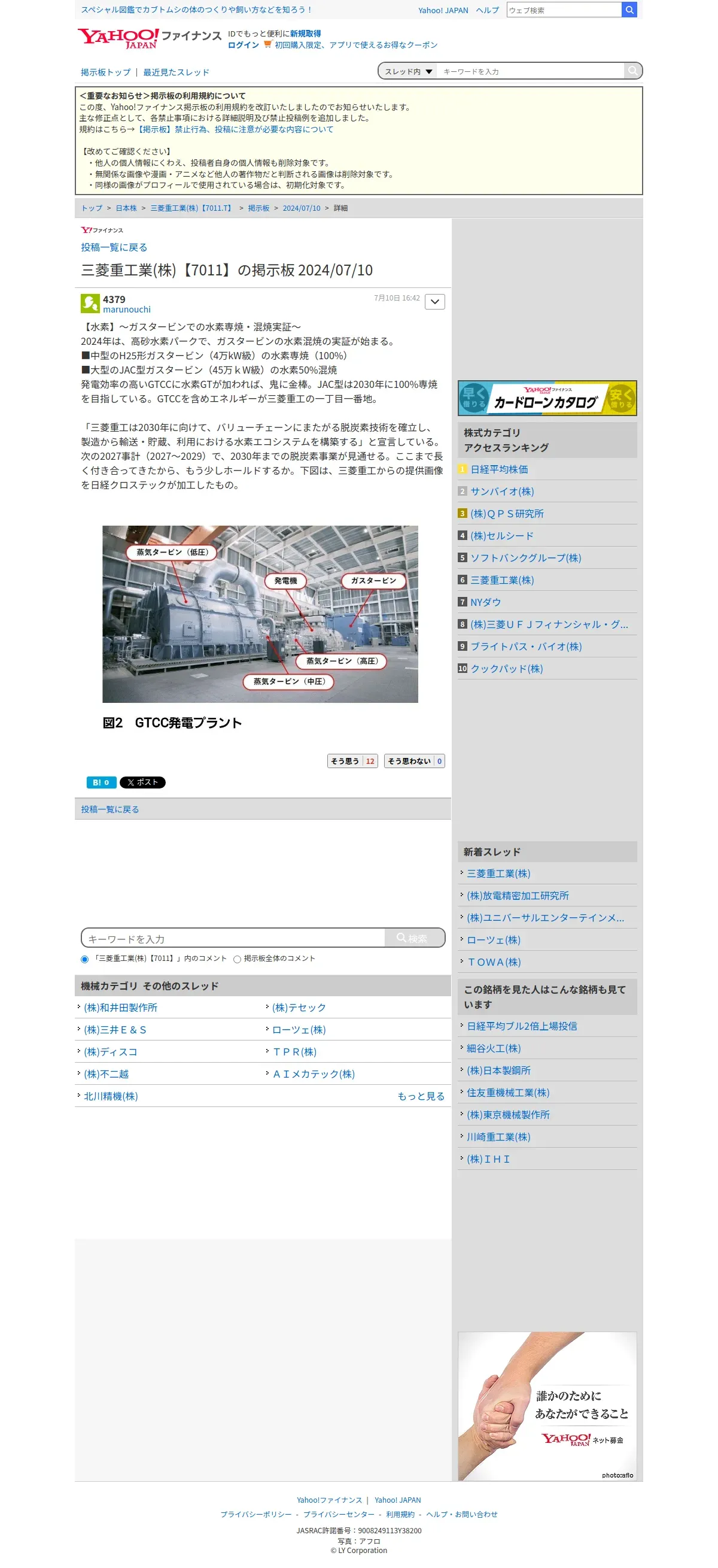
Task: Open TOWA(株) in 新着スレッド
Action: (494, 962)
